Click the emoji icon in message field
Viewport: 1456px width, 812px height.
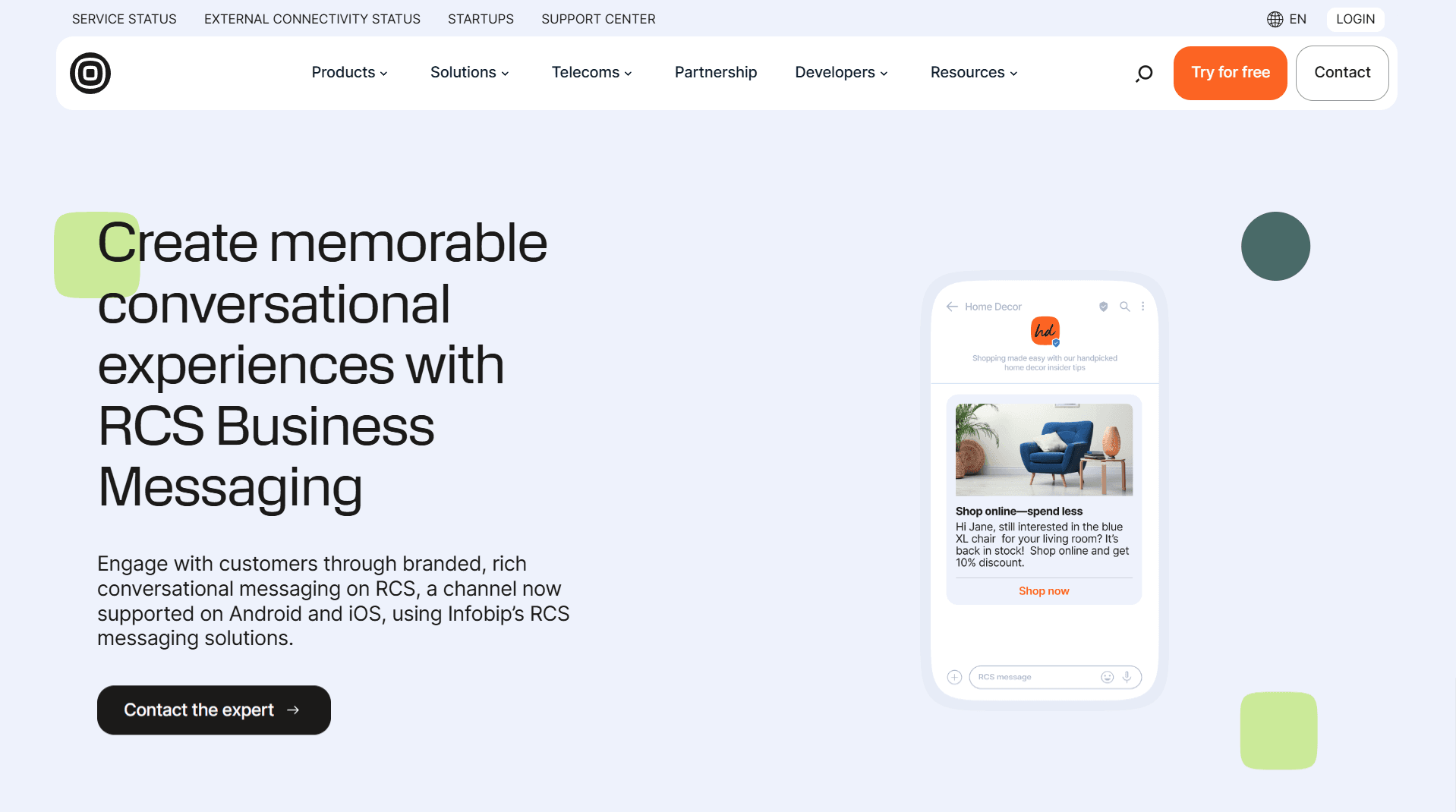coord(1107,677)
